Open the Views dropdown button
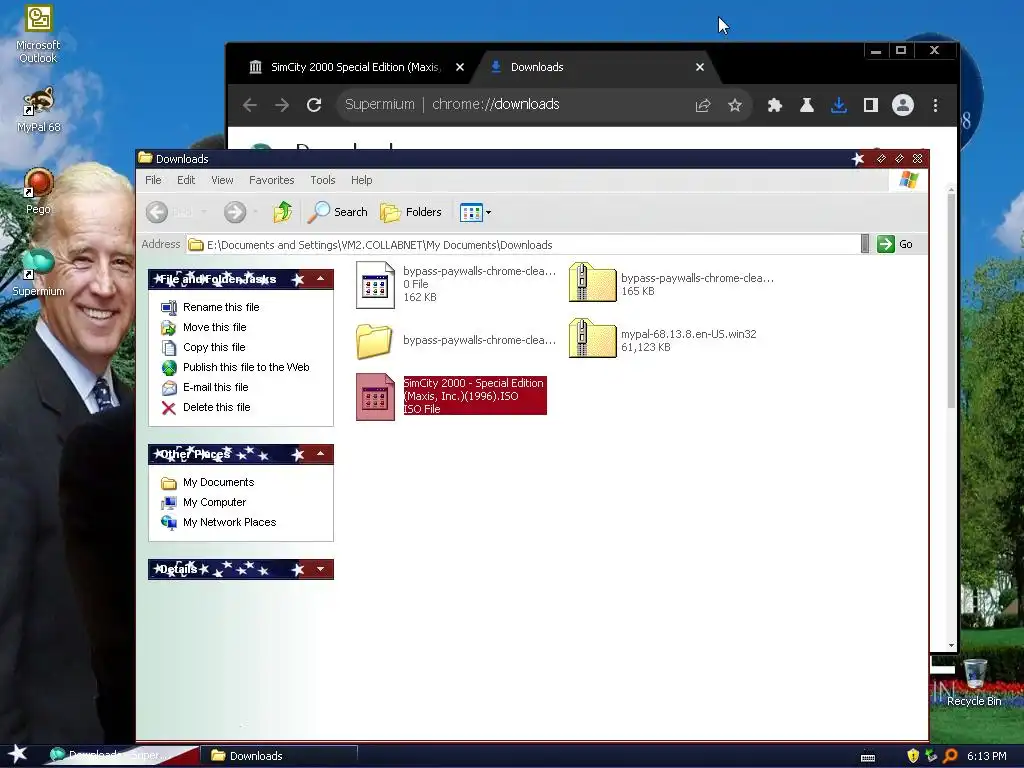Image resolution: width=1024 pixels, height=768 pixels. (x=475, y=212)
